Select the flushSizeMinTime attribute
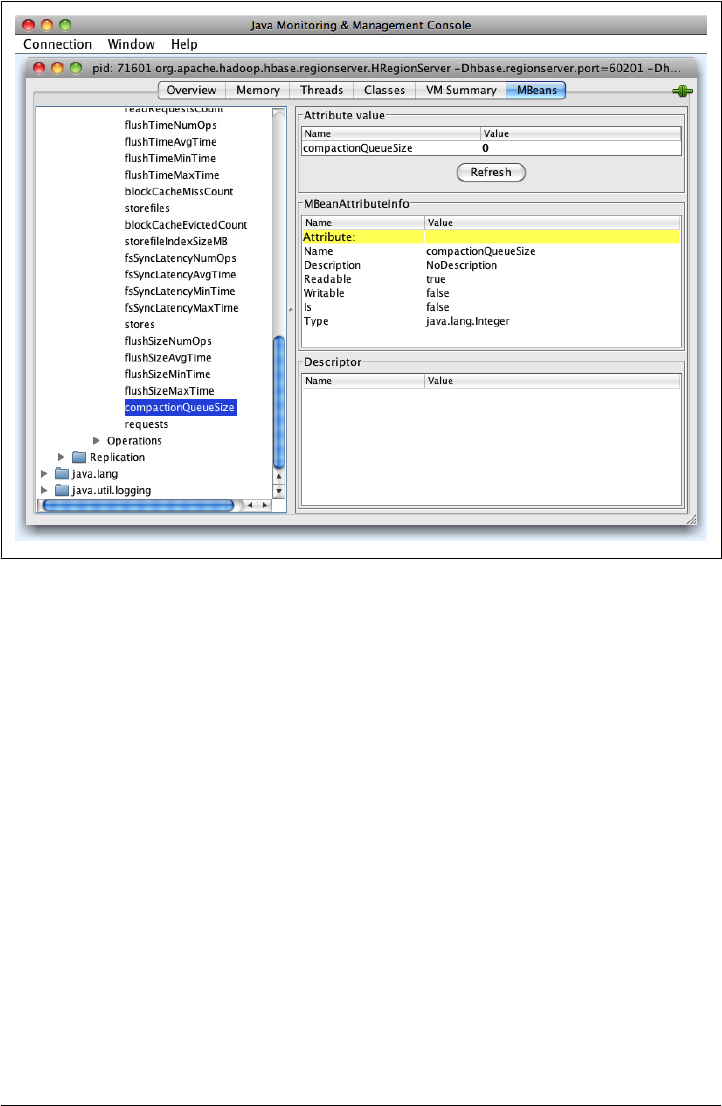The height and width of the screenshot is (1106, 722). coord(168,375)
